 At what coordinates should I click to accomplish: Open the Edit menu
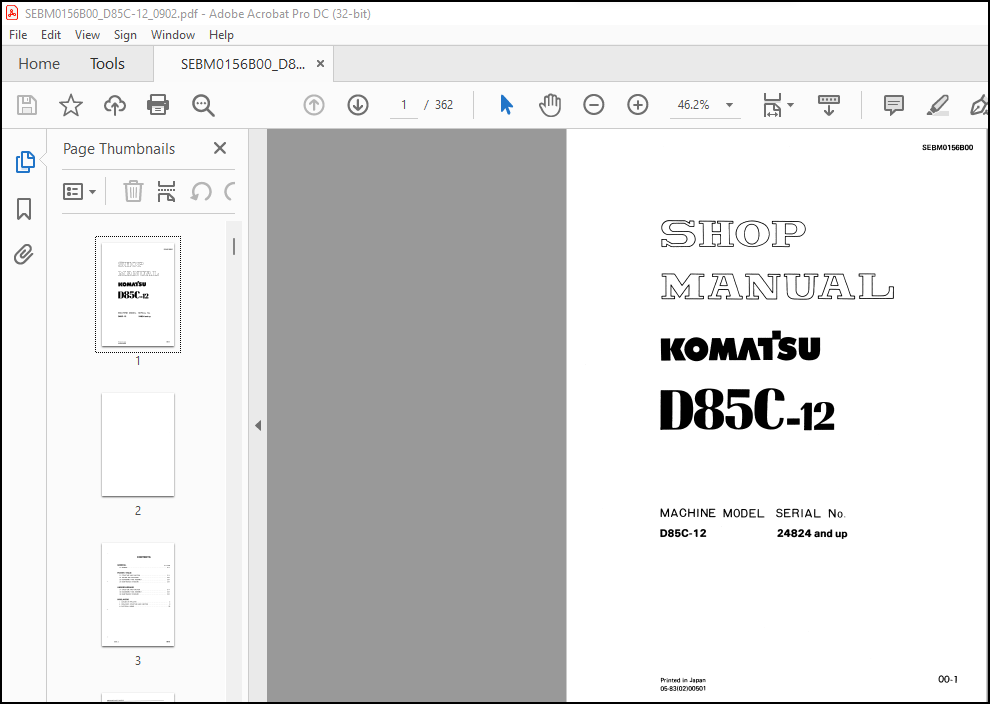point(51,35)
